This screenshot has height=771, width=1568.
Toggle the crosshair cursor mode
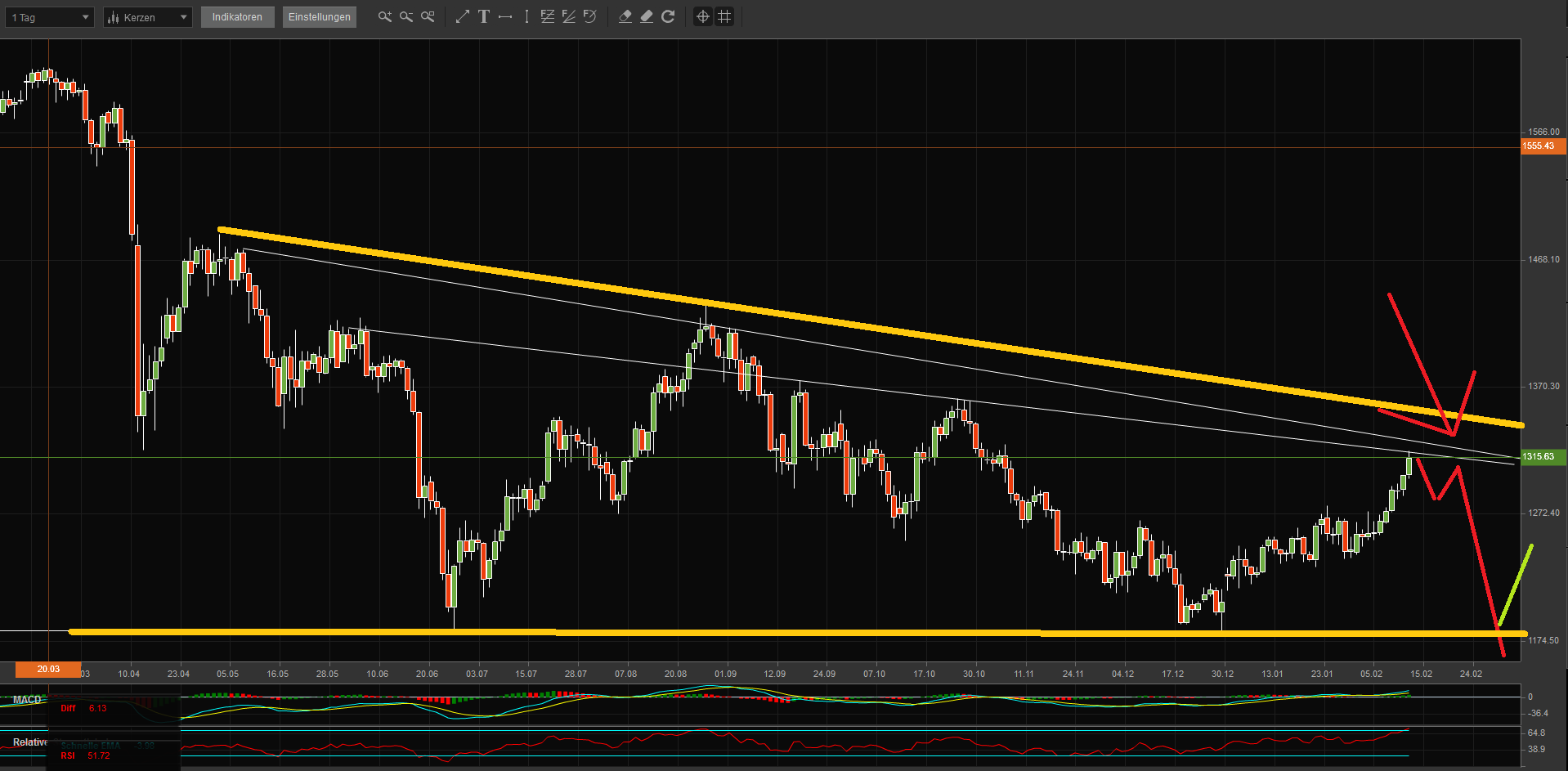(x=702, y=16)
